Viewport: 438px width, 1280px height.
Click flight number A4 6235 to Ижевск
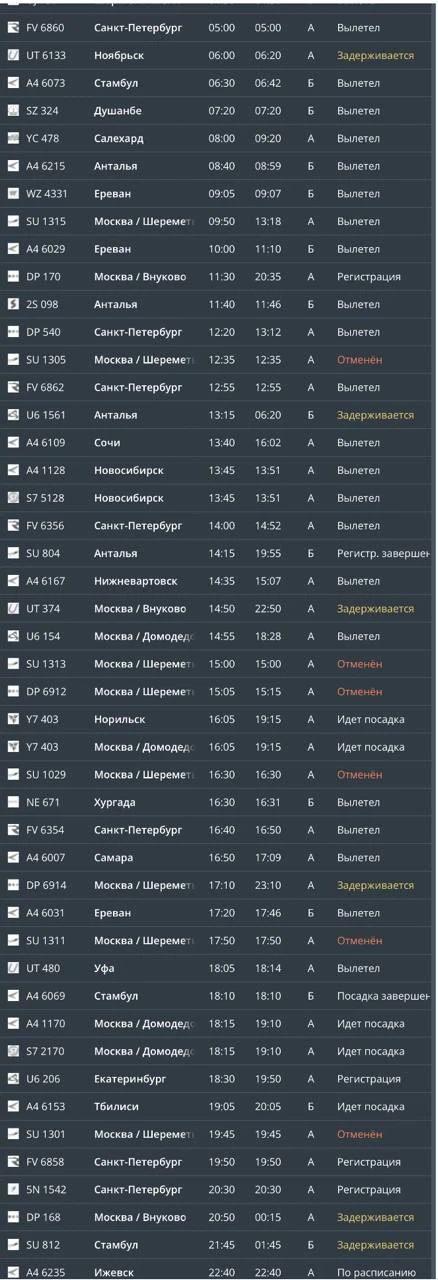45,1273
